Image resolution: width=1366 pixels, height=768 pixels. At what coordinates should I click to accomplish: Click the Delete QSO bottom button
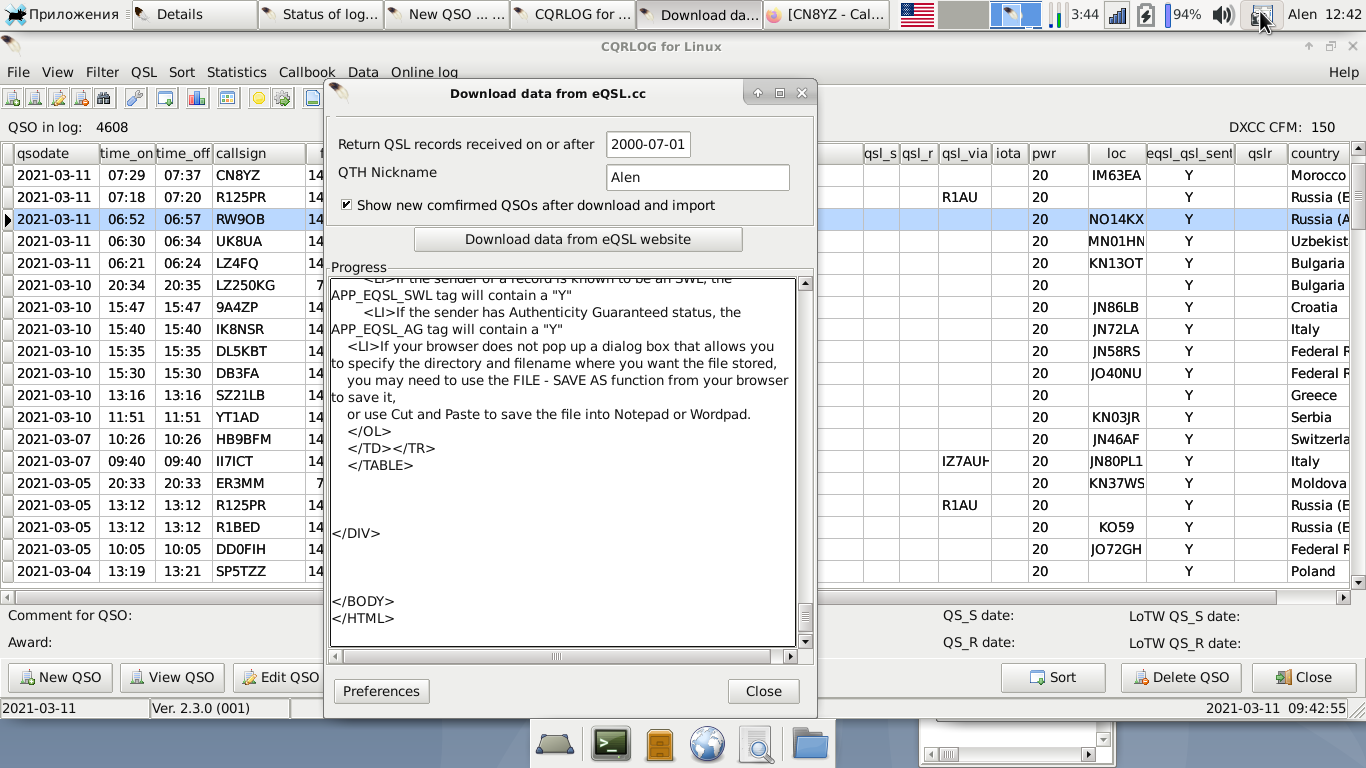1181,677
